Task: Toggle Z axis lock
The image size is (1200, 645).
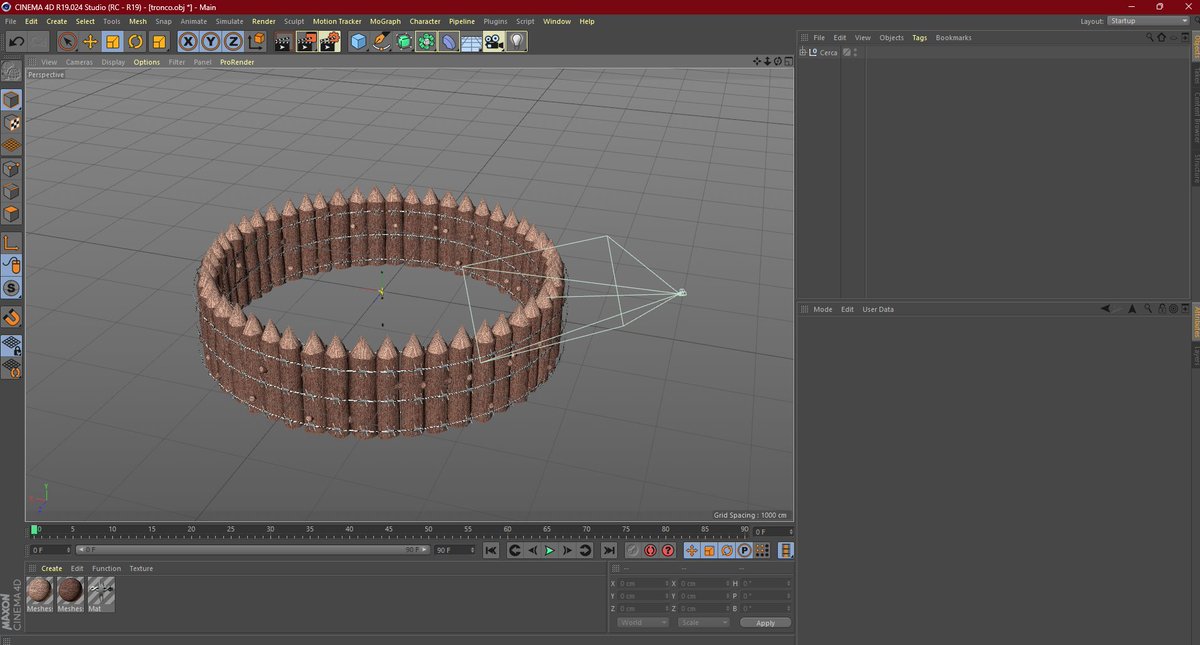Action: 233,42
